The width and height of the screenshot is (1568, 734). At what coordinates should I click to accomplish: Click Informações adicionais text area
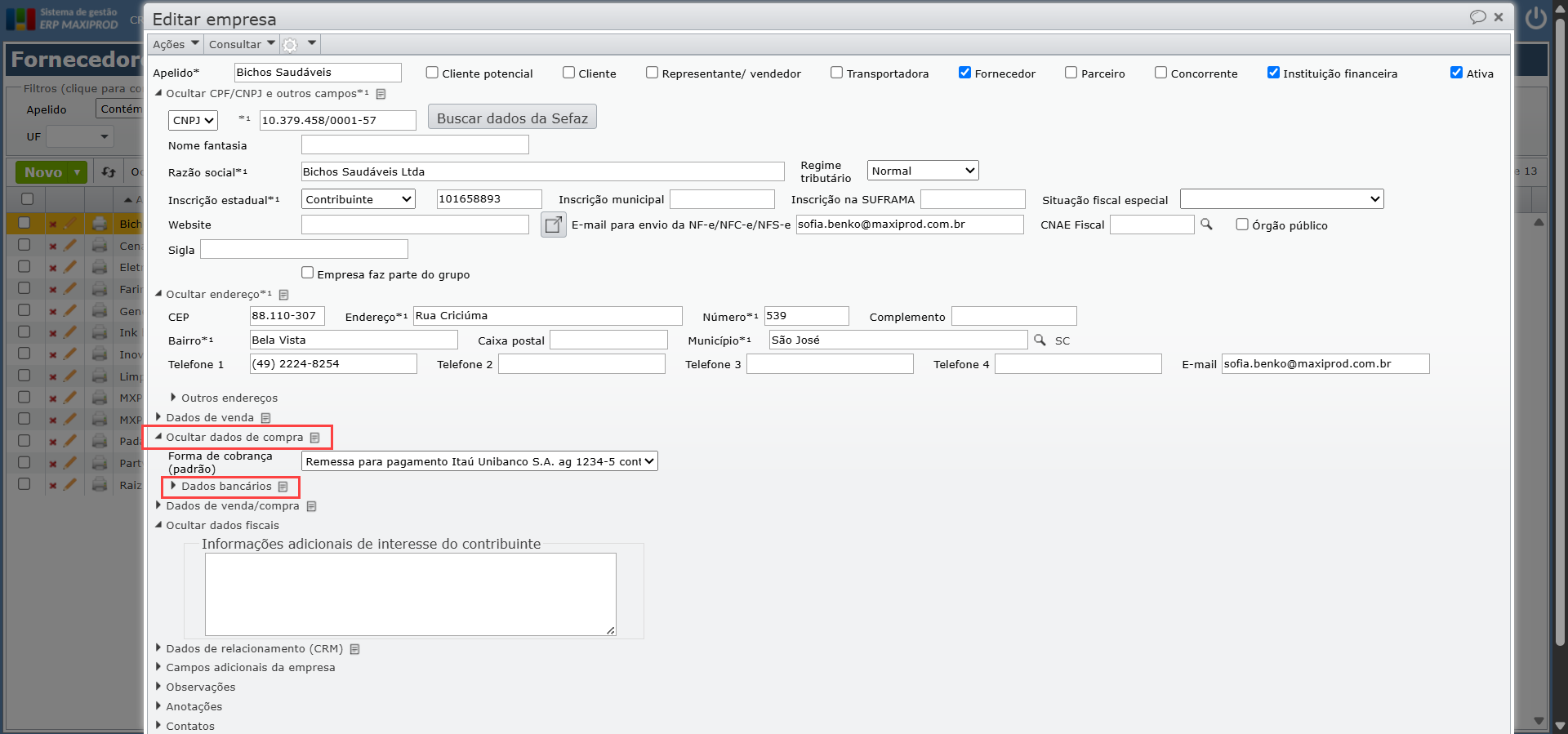[410, 594]
